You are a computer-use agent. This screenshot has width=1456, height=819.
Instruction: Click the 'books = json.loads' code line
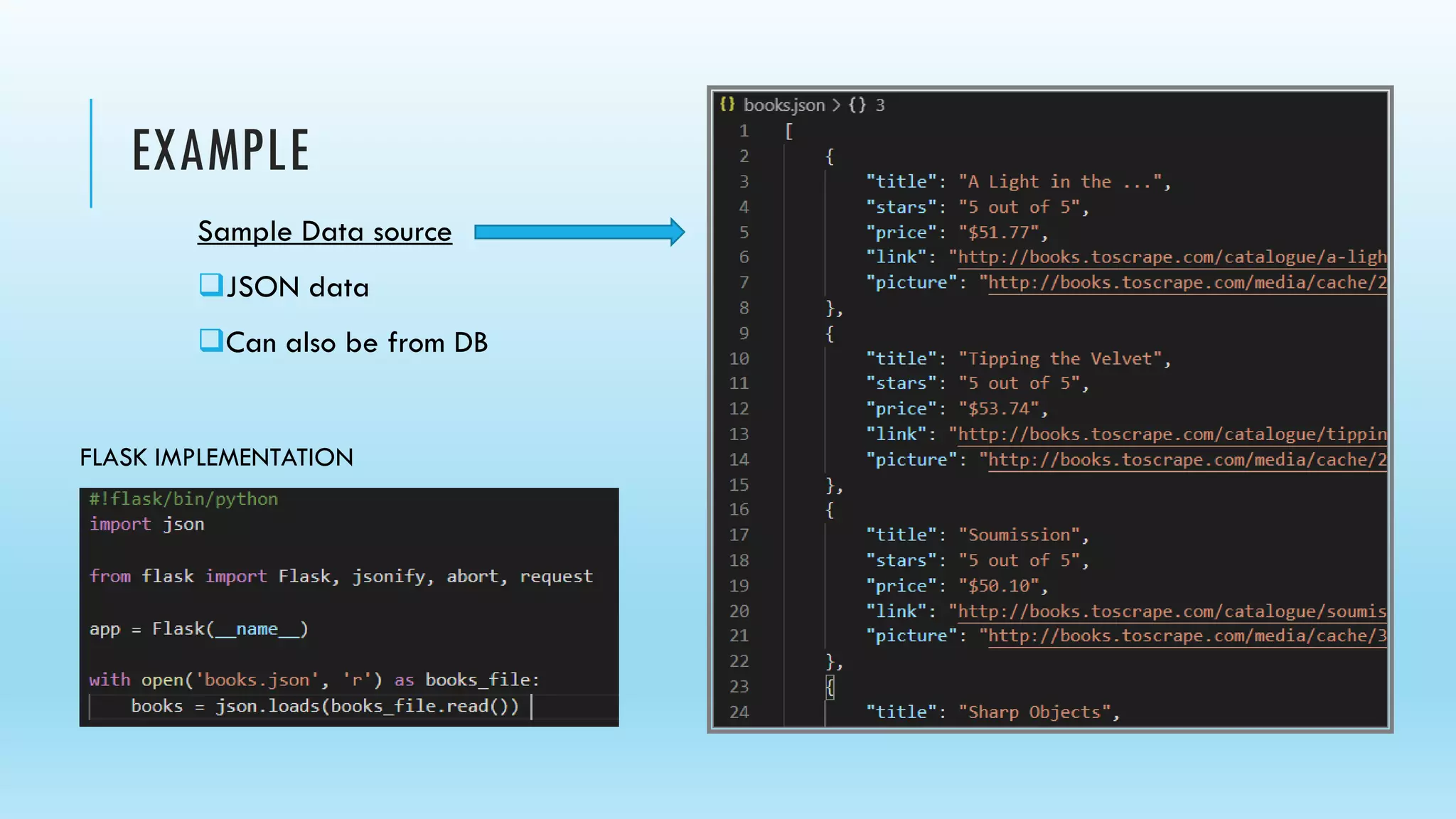click(325, 707)
